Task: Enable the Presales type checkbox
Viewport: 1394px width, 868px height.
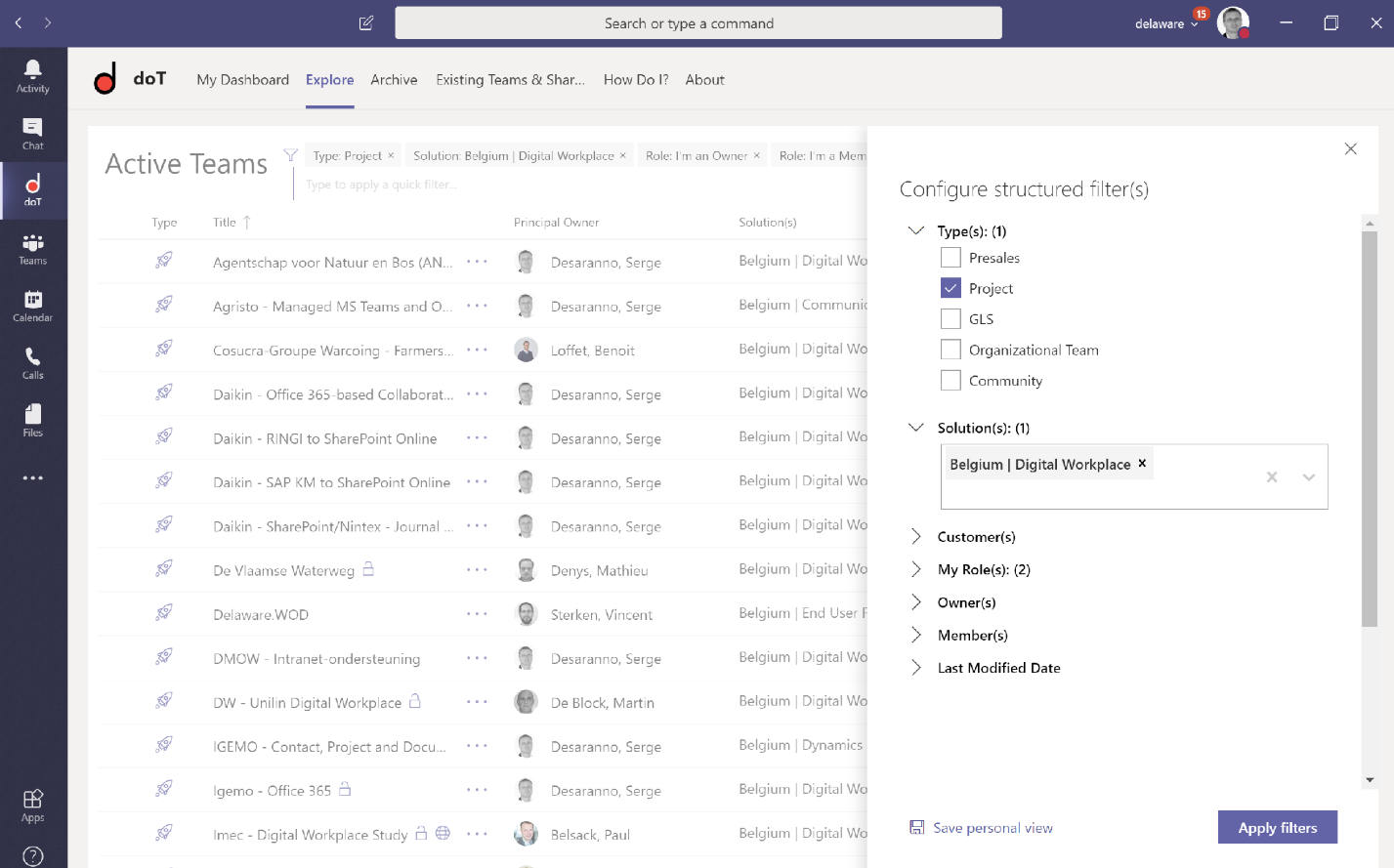Action: pos(950,258)
